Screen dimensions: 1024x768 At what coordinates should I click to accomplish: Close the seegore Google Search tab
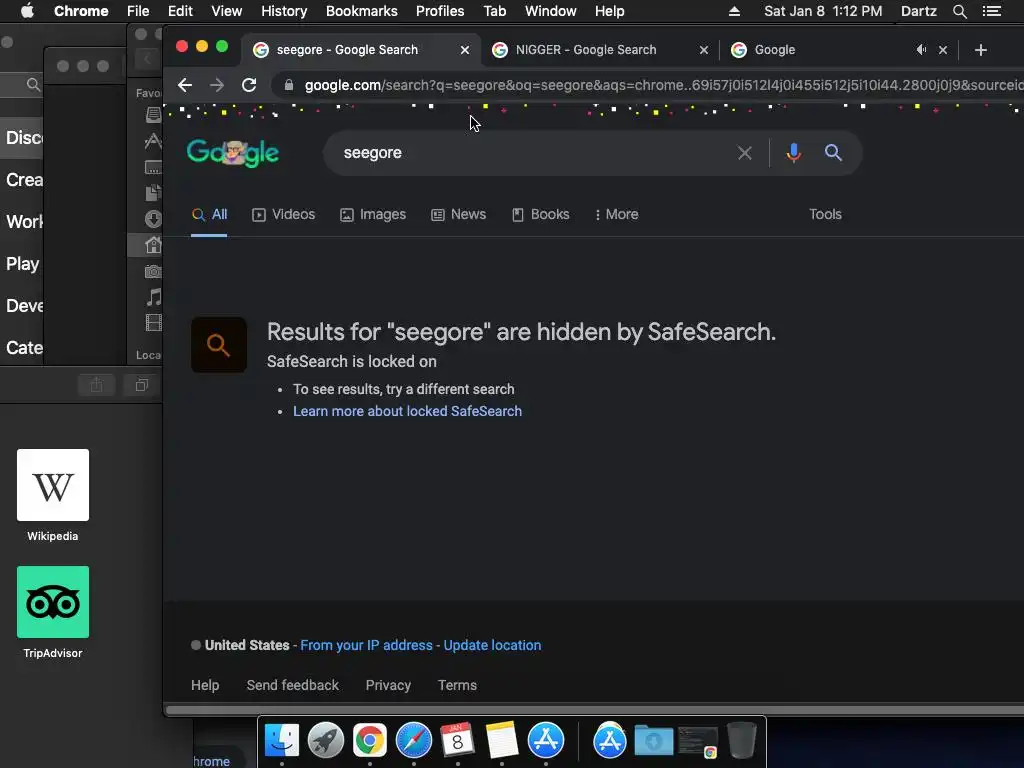click(464, 50)
